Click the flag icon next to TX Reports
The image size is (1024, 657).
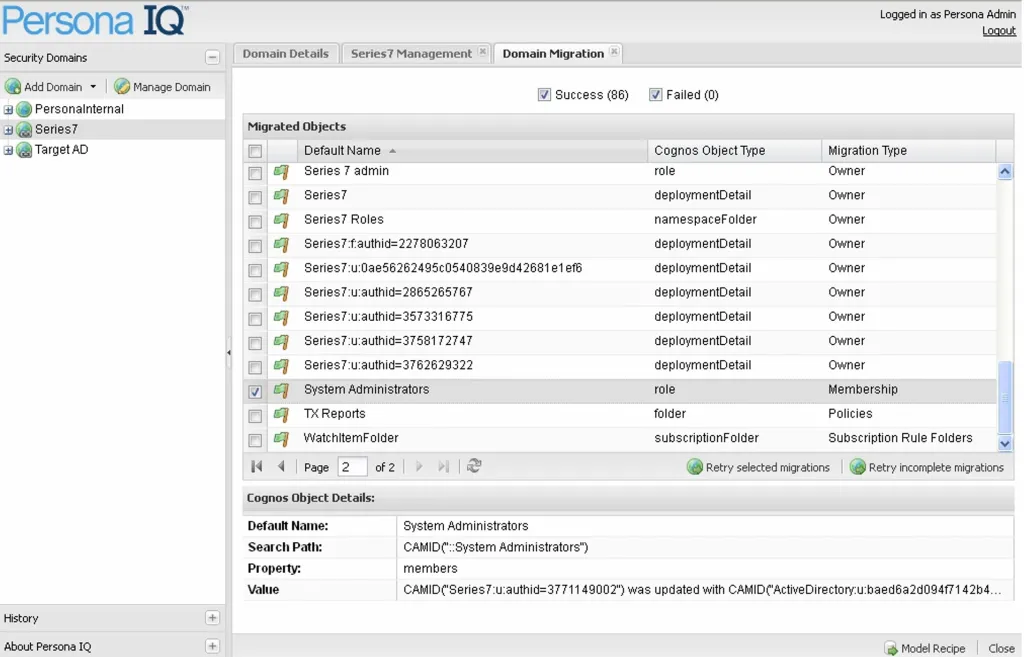tap(281, 414)
